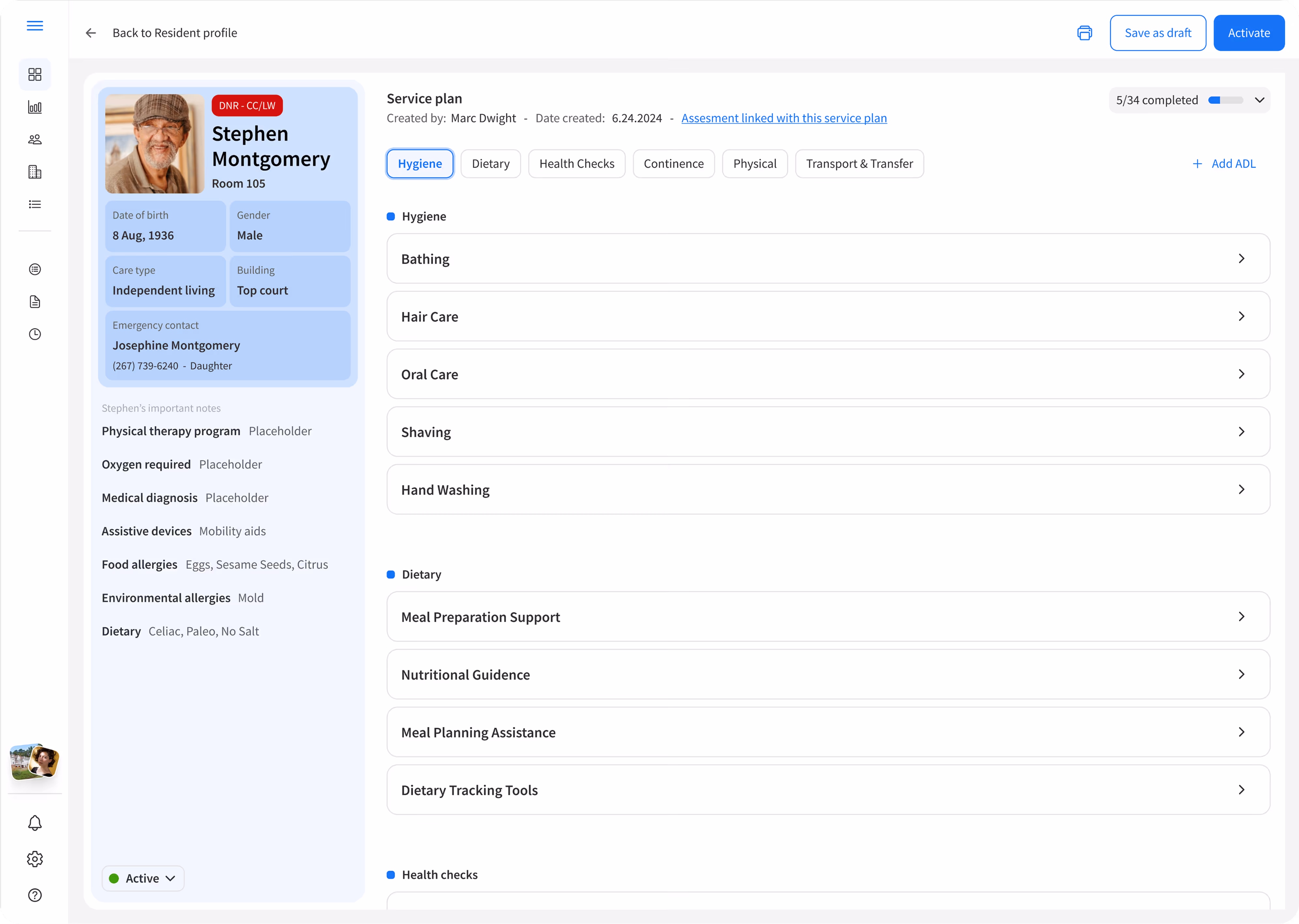Image resolution: width=1299 pixels, height=924 pixels.
Task: Switch to the Physical tab
Action: pos(754,164)
